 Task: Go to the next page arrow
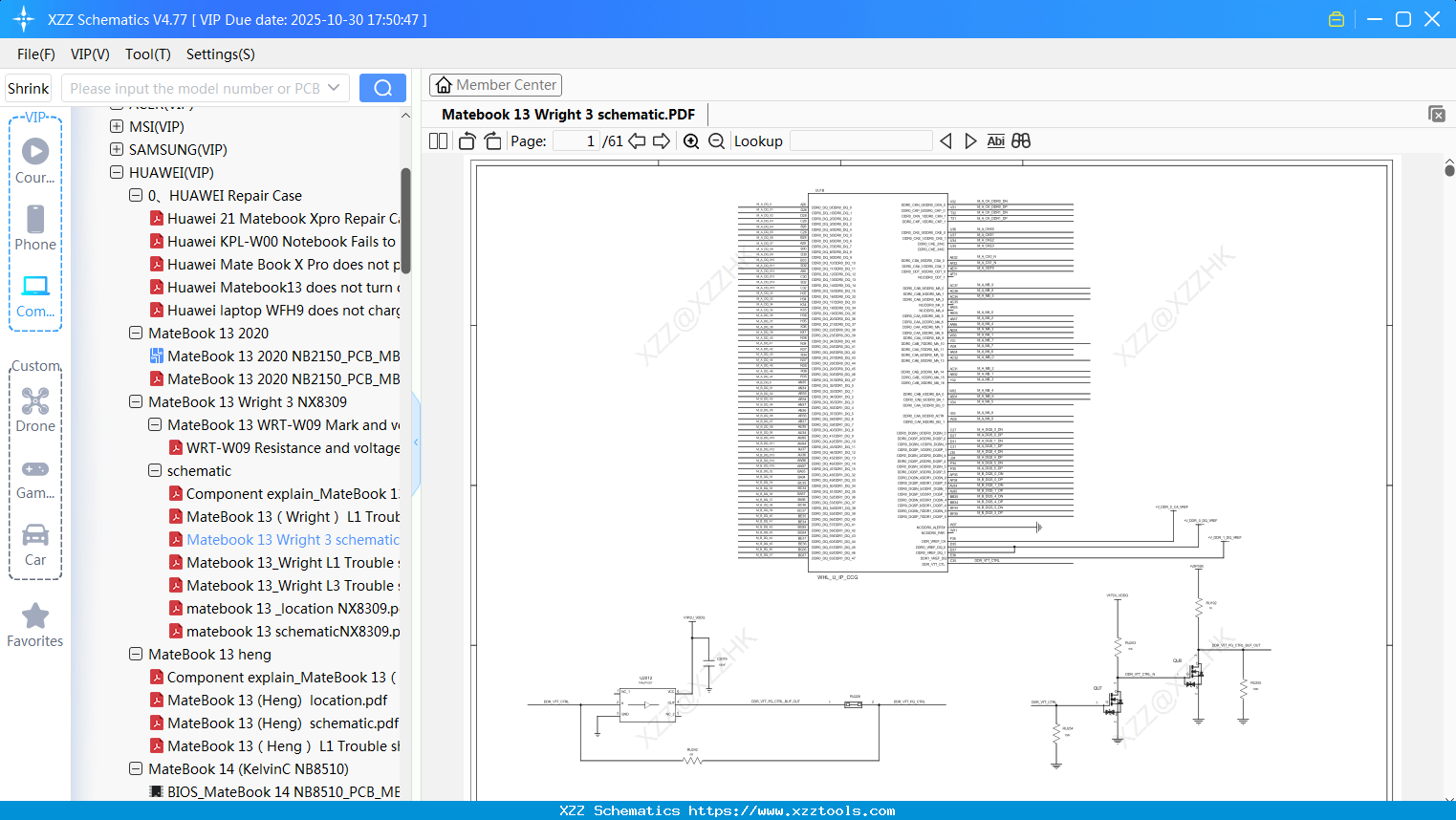click(662, 141)
